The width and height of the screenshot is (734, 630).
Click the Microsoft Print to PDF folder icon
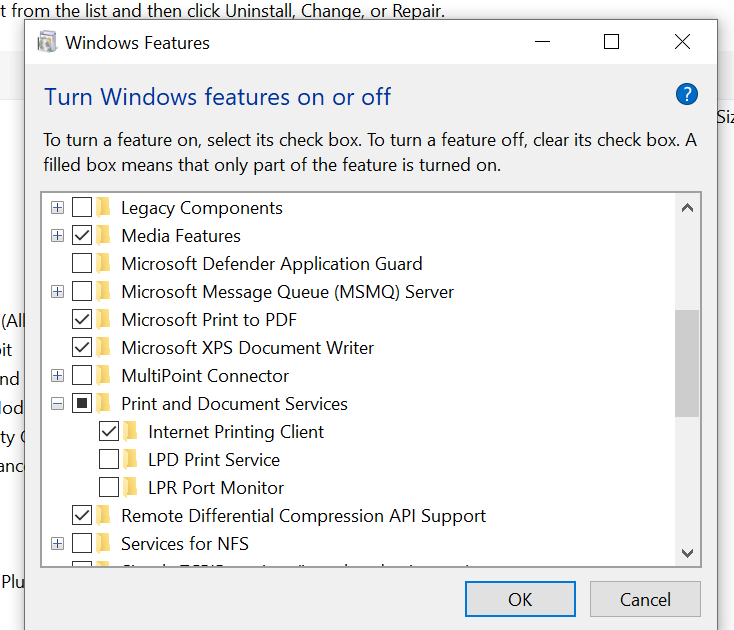click(103, 320)
